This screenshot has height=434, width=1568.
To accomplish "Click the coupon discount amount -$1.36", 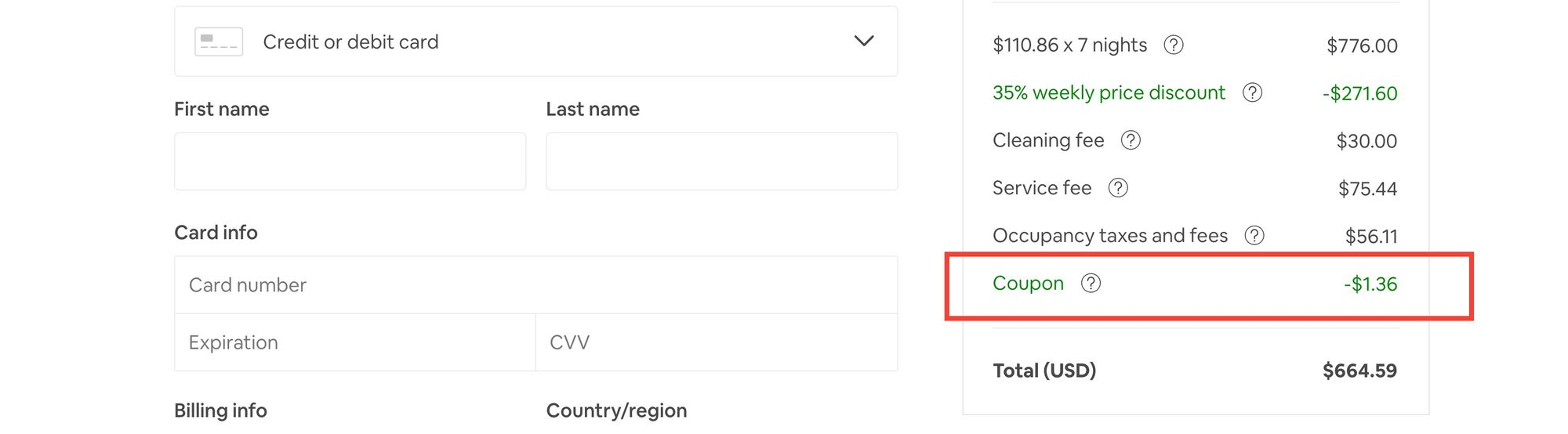I will tap(1370, 284).
